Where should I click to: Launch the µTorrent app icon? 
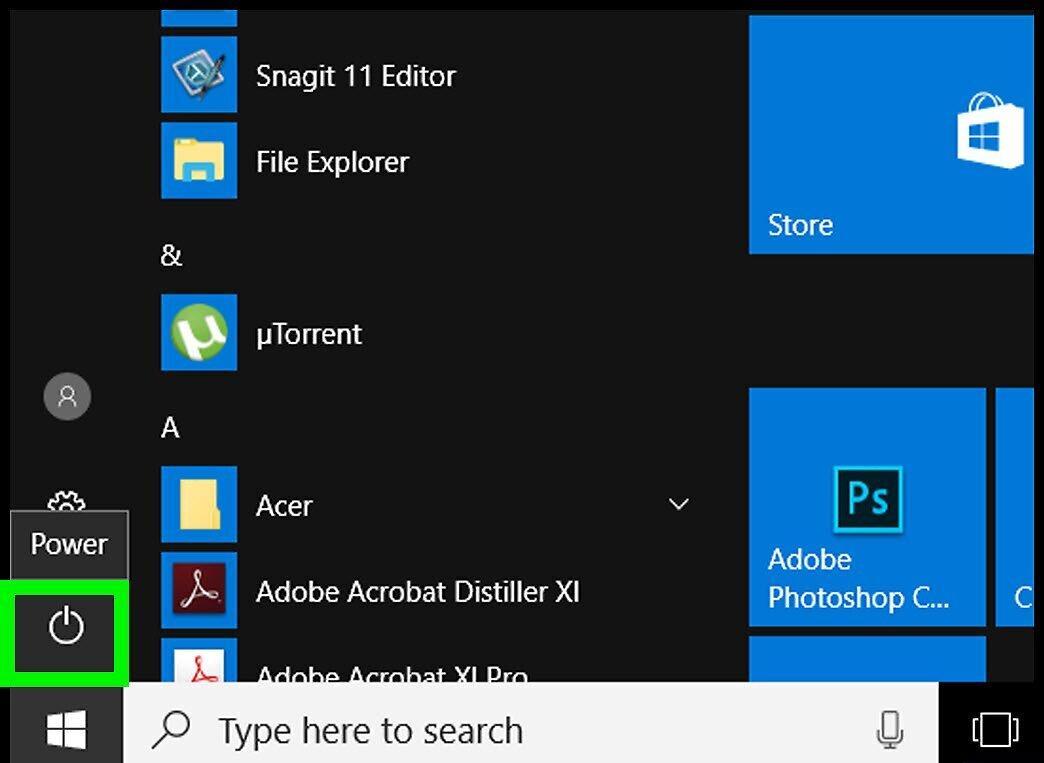coord(199,332)
